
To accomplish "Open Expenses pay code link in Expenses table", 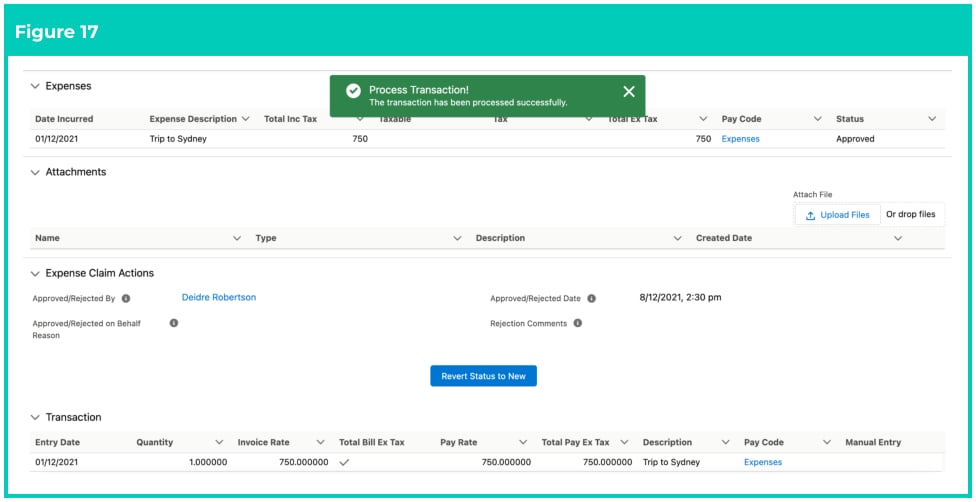I will (741, 140).
